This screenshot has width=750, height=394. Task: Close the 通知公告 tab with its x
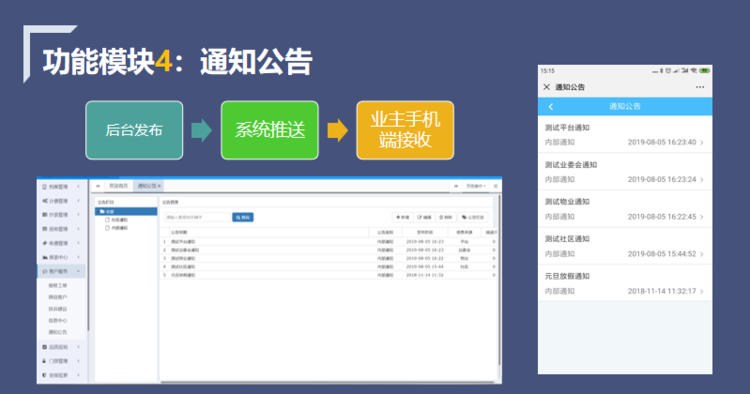[x=159, y=186]
